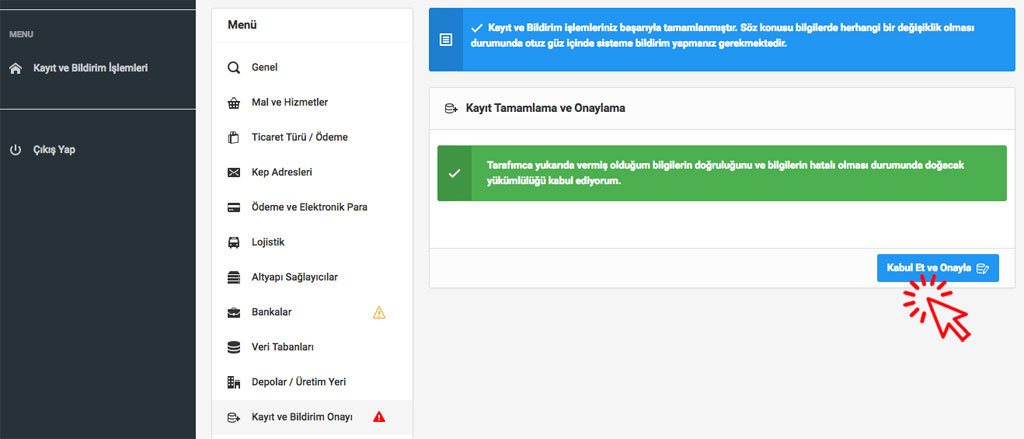The width and height of the screenshot is (1024, 439).
Task: Click the building icon for Depolar / Üretim Yeri
Action: coord(234,382)
